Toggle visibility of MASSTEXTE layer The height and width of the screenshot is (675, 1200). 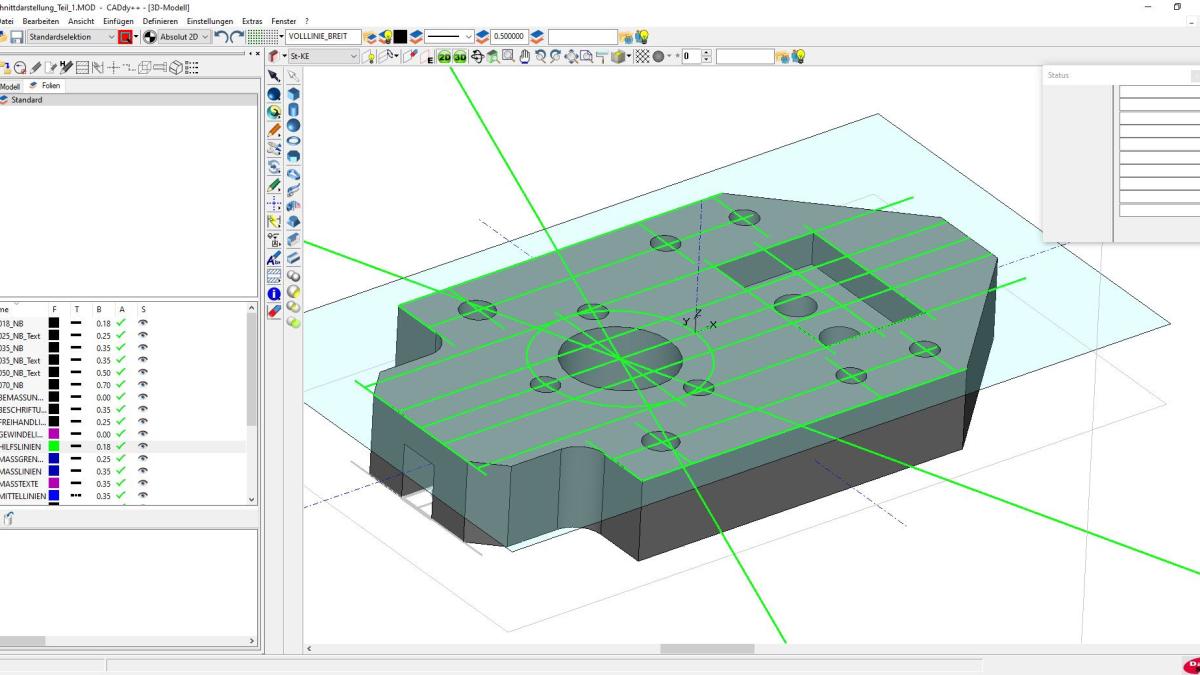click(143, 483)
